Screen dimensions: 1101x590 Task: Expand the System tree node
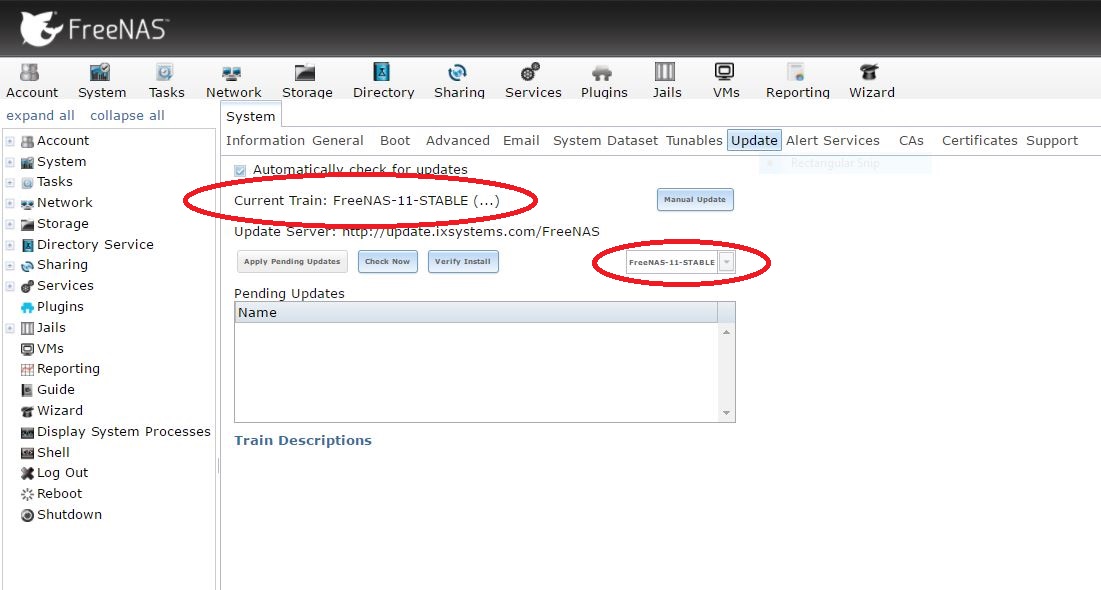coord(10,162)
